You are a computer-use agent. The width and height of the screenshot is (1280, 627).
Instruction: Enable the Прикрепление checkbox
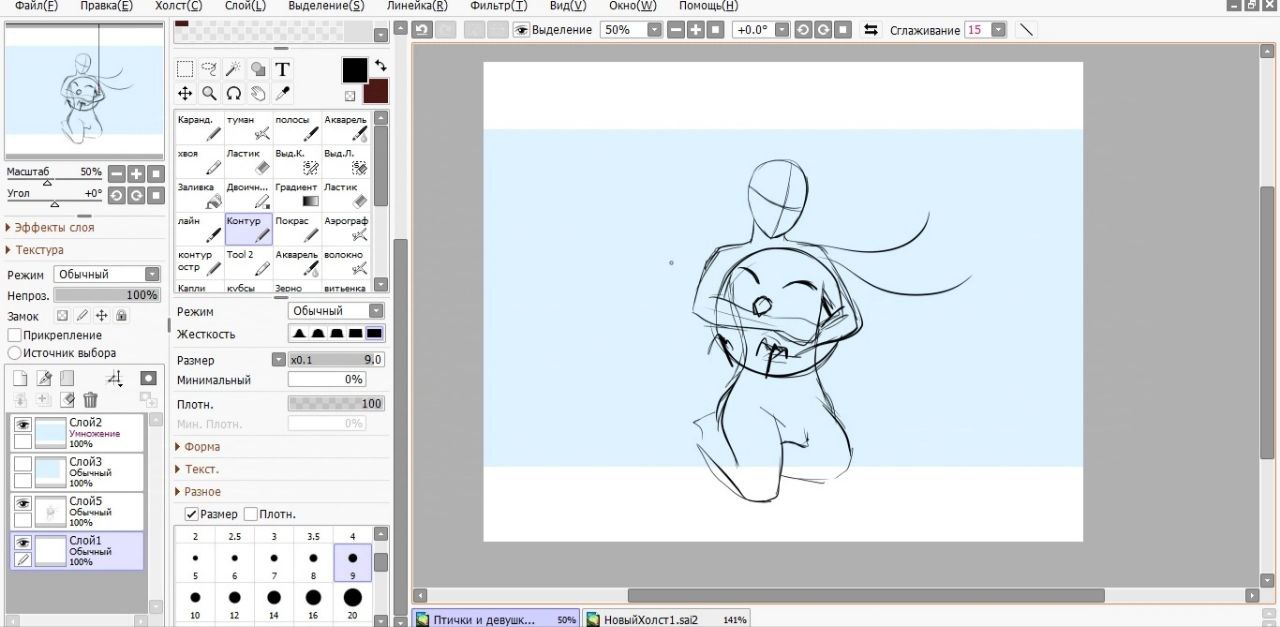[15, 335]
